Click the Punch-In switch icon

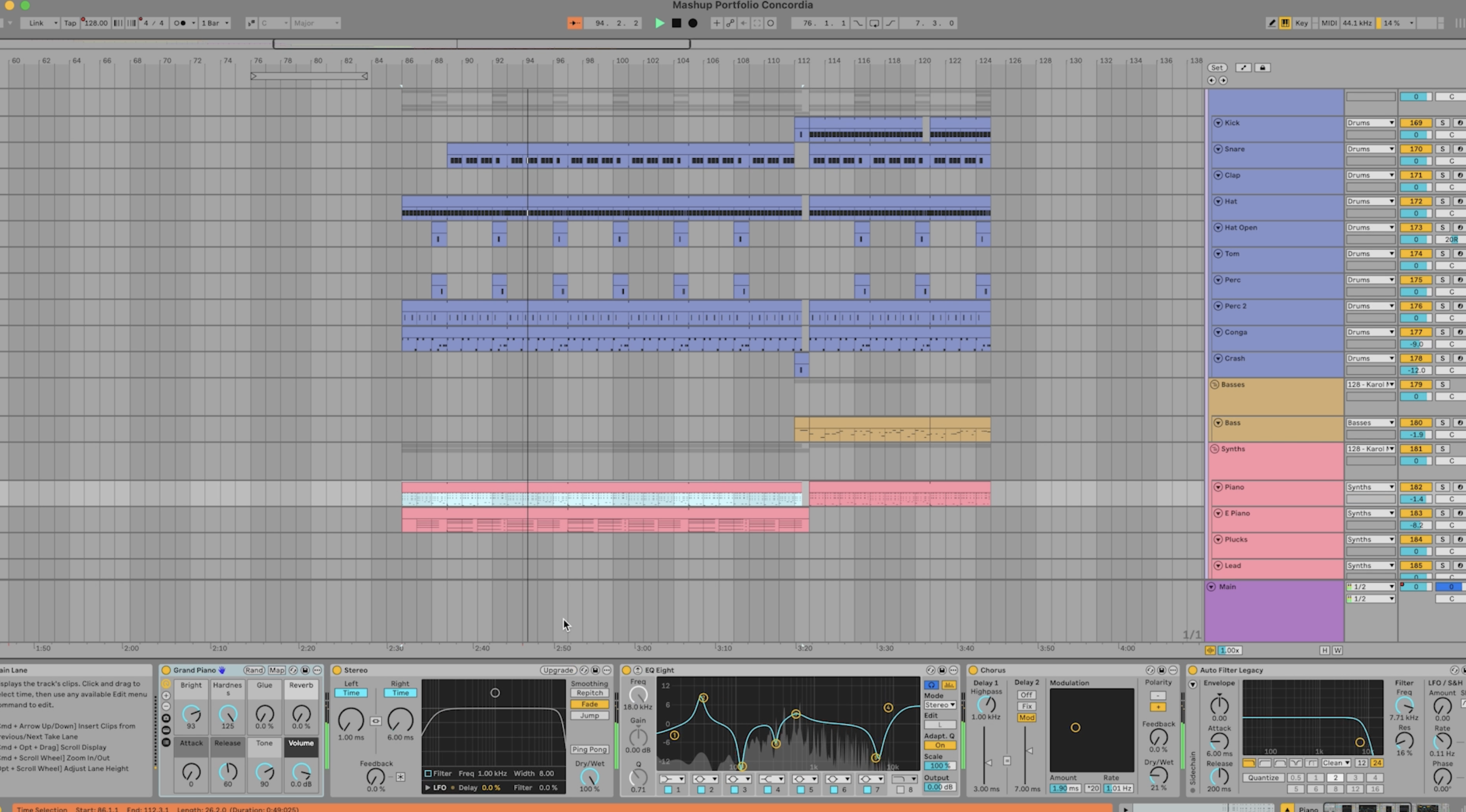click(x=858, y=23)
